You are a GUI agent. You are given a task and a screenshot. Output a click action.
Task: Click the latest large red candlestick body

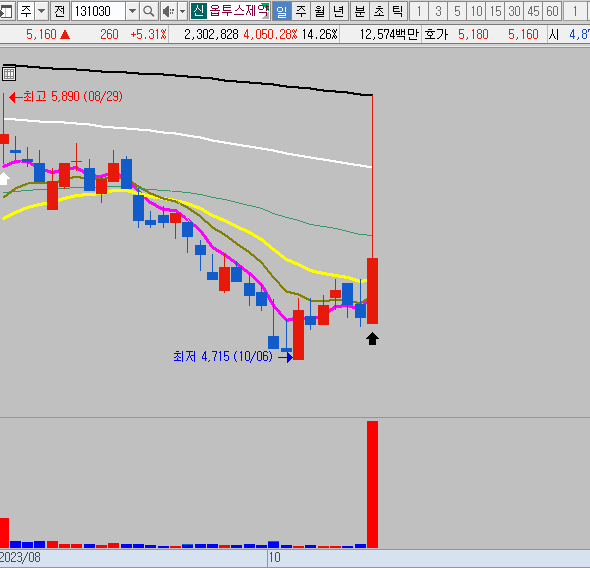pos(373,291)
